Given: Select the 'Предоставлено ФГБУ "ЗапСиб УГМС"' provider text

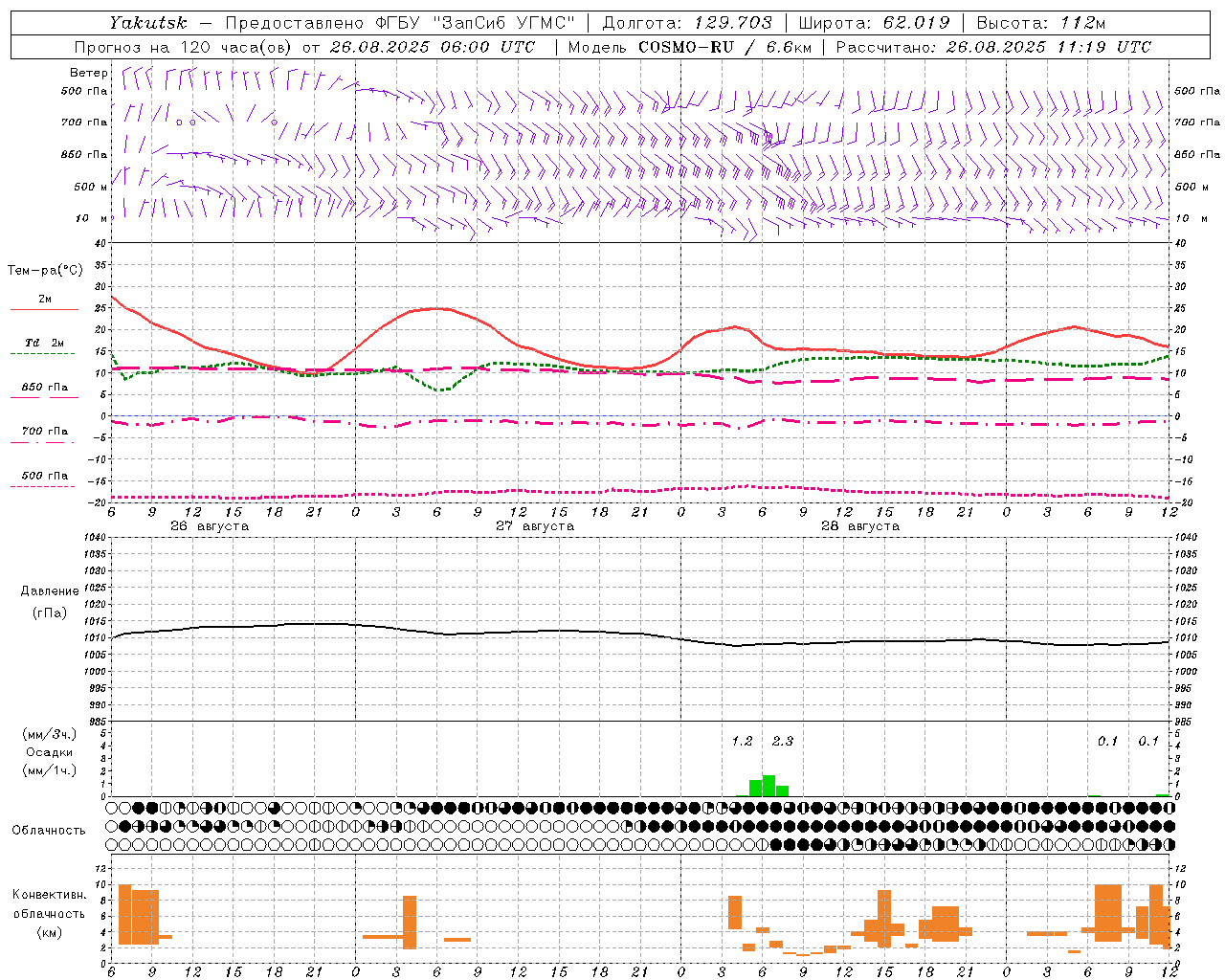Looking at the screenshot, I should tap(400, 23).
